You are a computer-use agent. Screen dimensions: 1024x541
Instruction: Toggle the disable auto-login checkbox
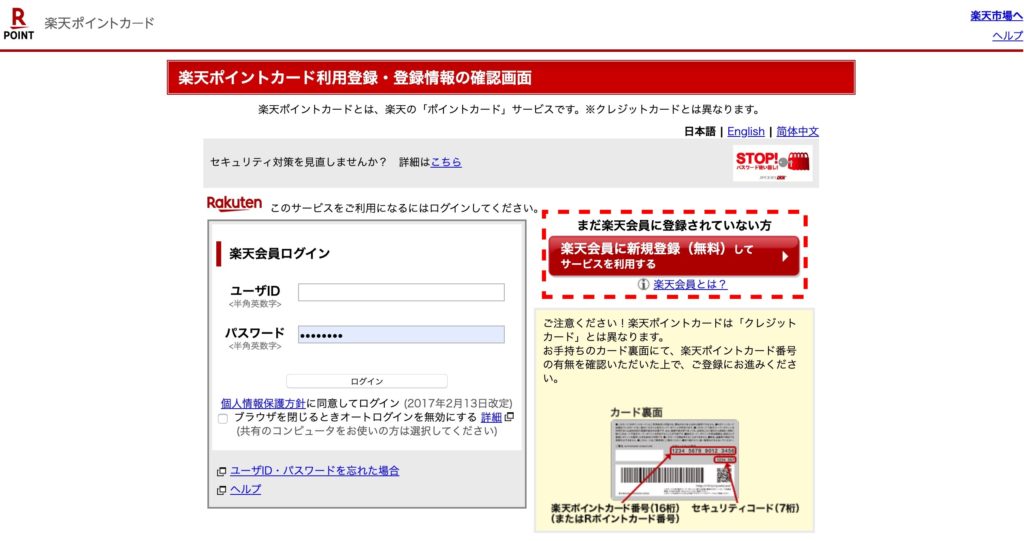pyautogui.click(x=223, y=418)
